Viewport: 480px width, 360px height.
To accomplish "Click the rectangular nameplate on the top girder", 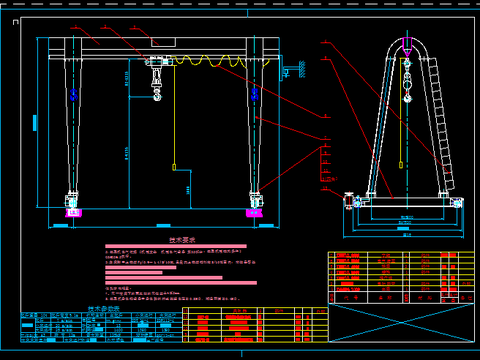I will [x=163, y=42].
